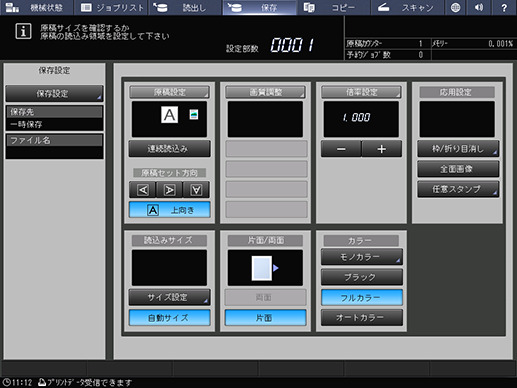This screenshot has width=517, height=388.
Task: Open the 画質調整 quality adjustment menu
Action: coord(265,92)
